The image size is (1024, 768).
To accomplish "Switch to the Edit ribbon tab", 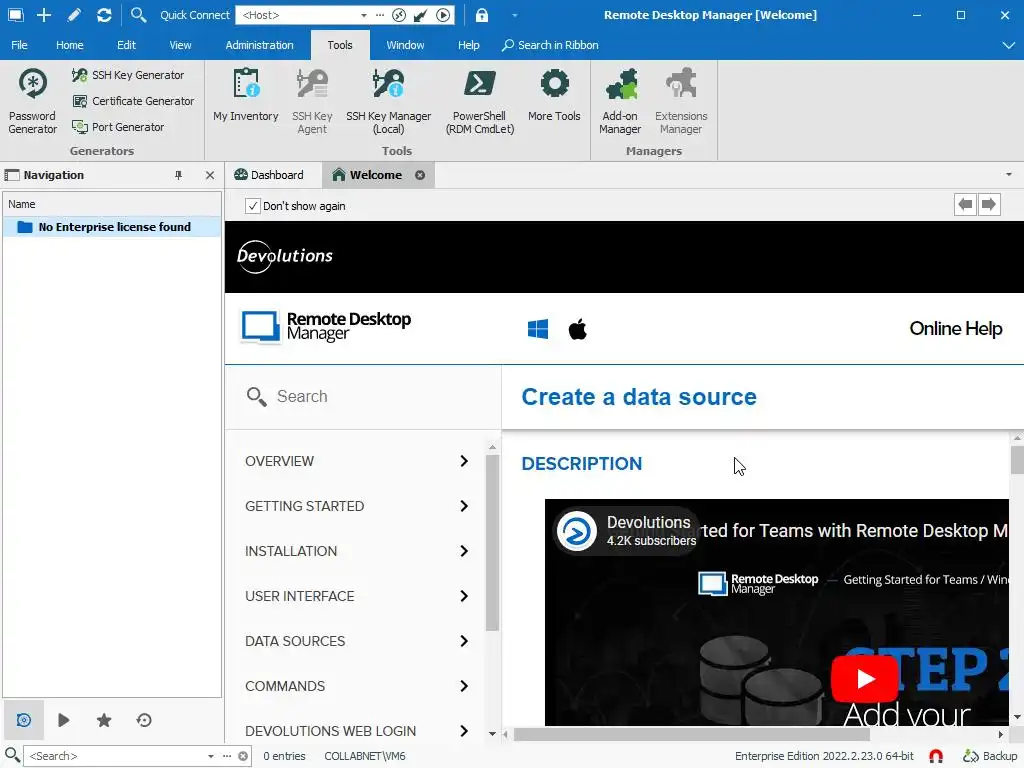I will (126, 45).
